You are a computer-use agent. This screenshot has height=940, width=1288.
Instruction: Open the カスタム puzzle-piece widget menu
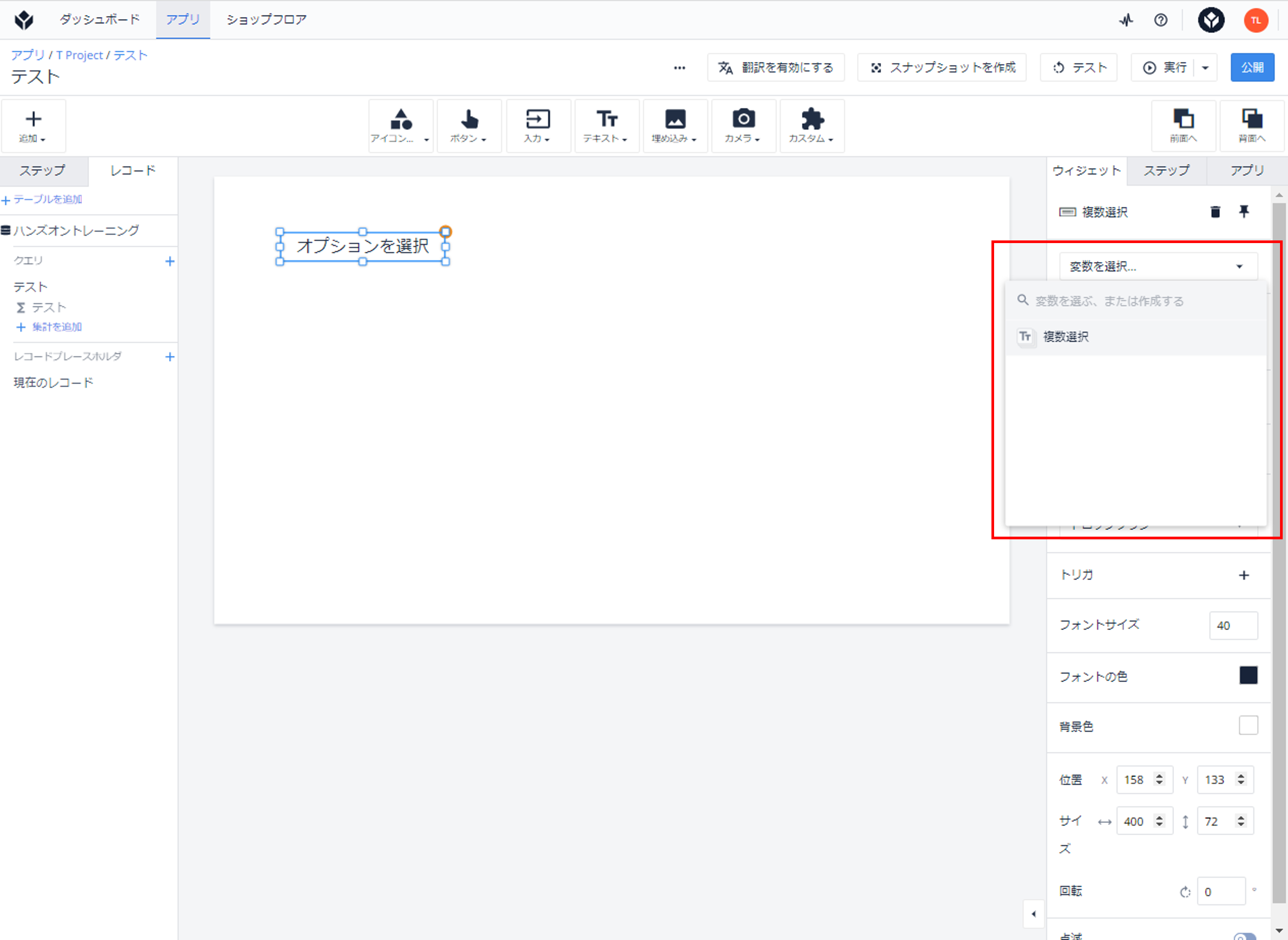812,126
